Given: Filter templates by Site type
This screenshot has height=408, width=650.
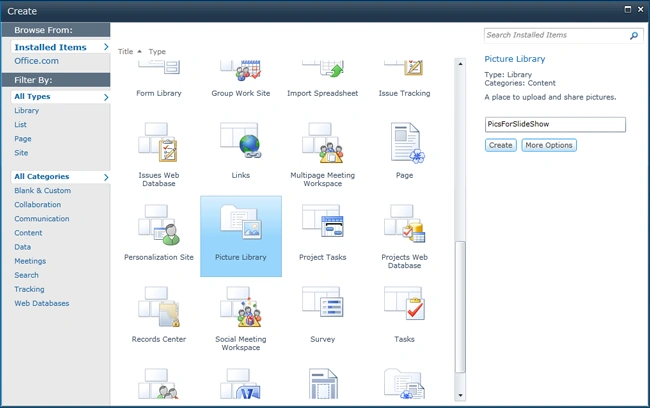Looking at the screenshot, I should click(21, 153).
